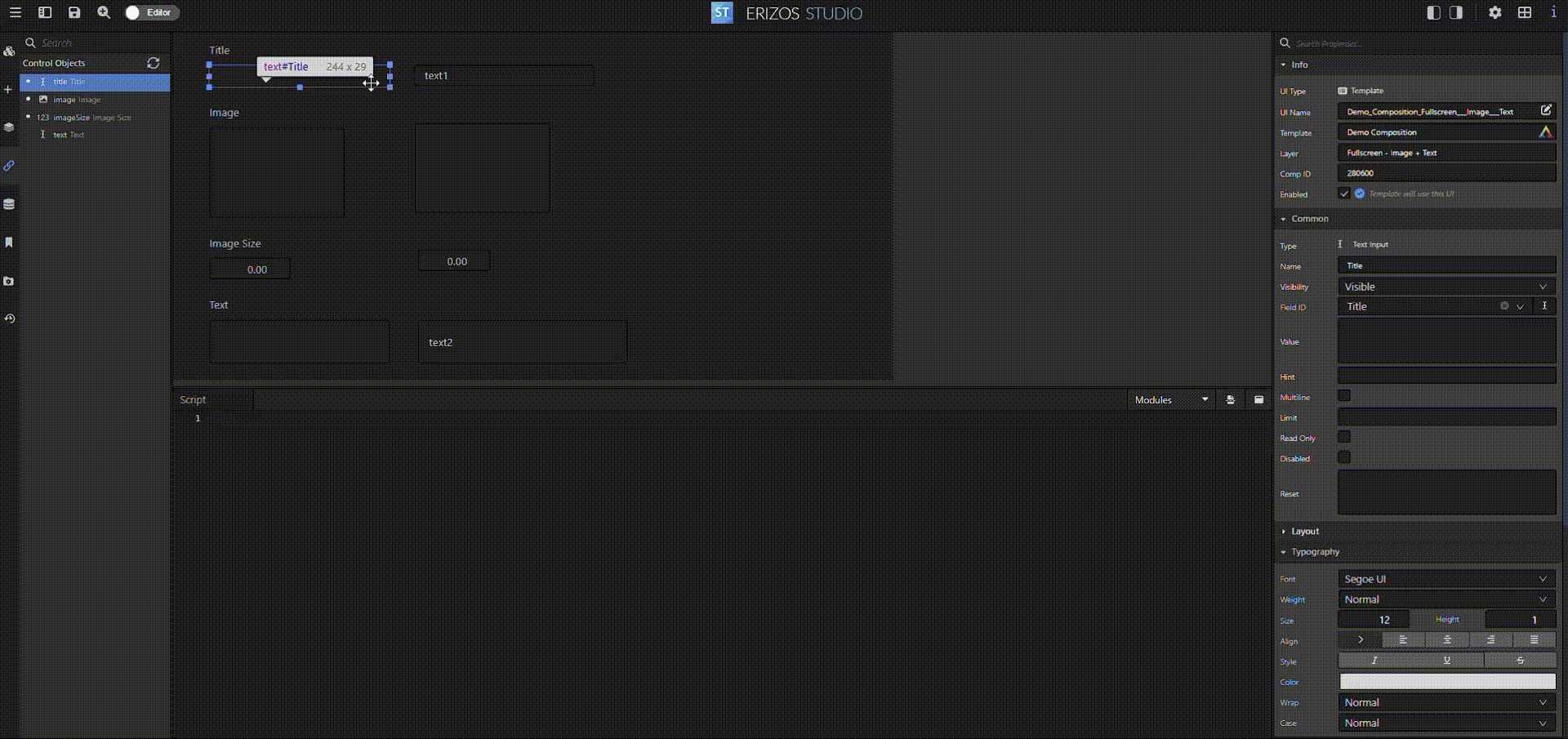Screen dimensions: 1568x739
Task: Open the Font dropdown showing Segoe UI
Action: pyautogui.click(x=1445, y=579)
